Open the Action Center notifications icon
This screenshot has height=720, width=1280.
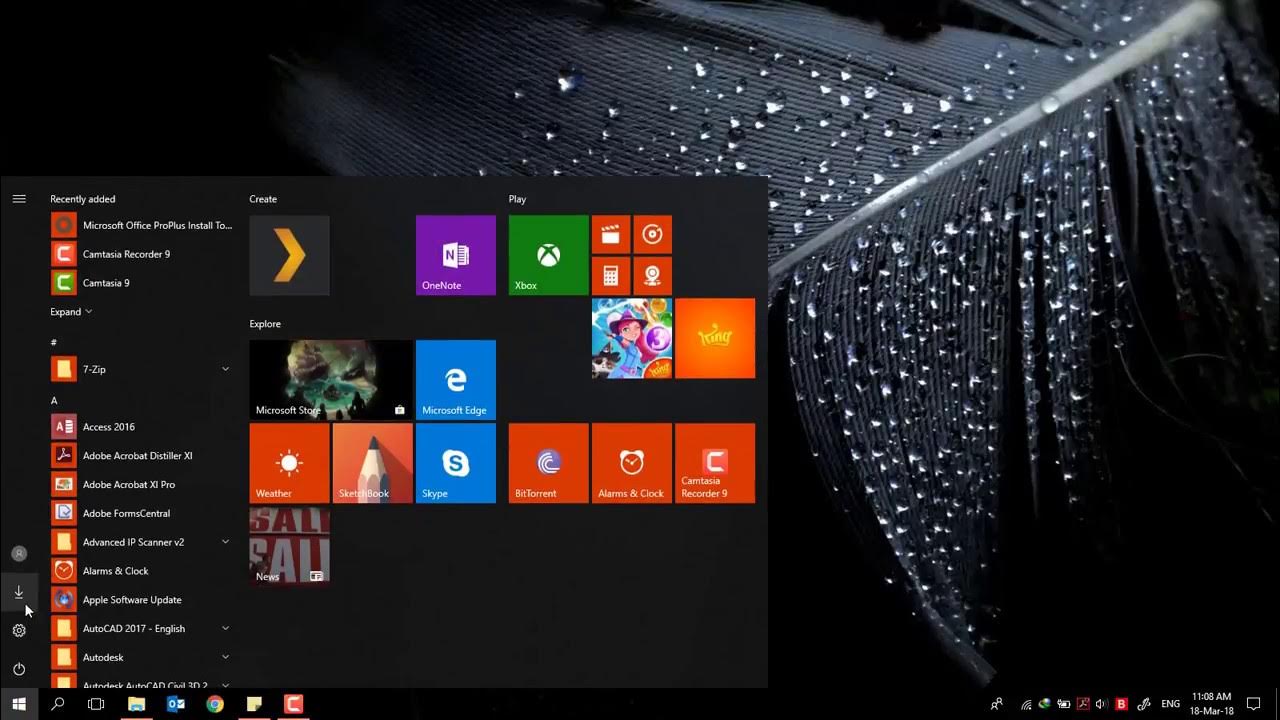tap(1254, 704)
